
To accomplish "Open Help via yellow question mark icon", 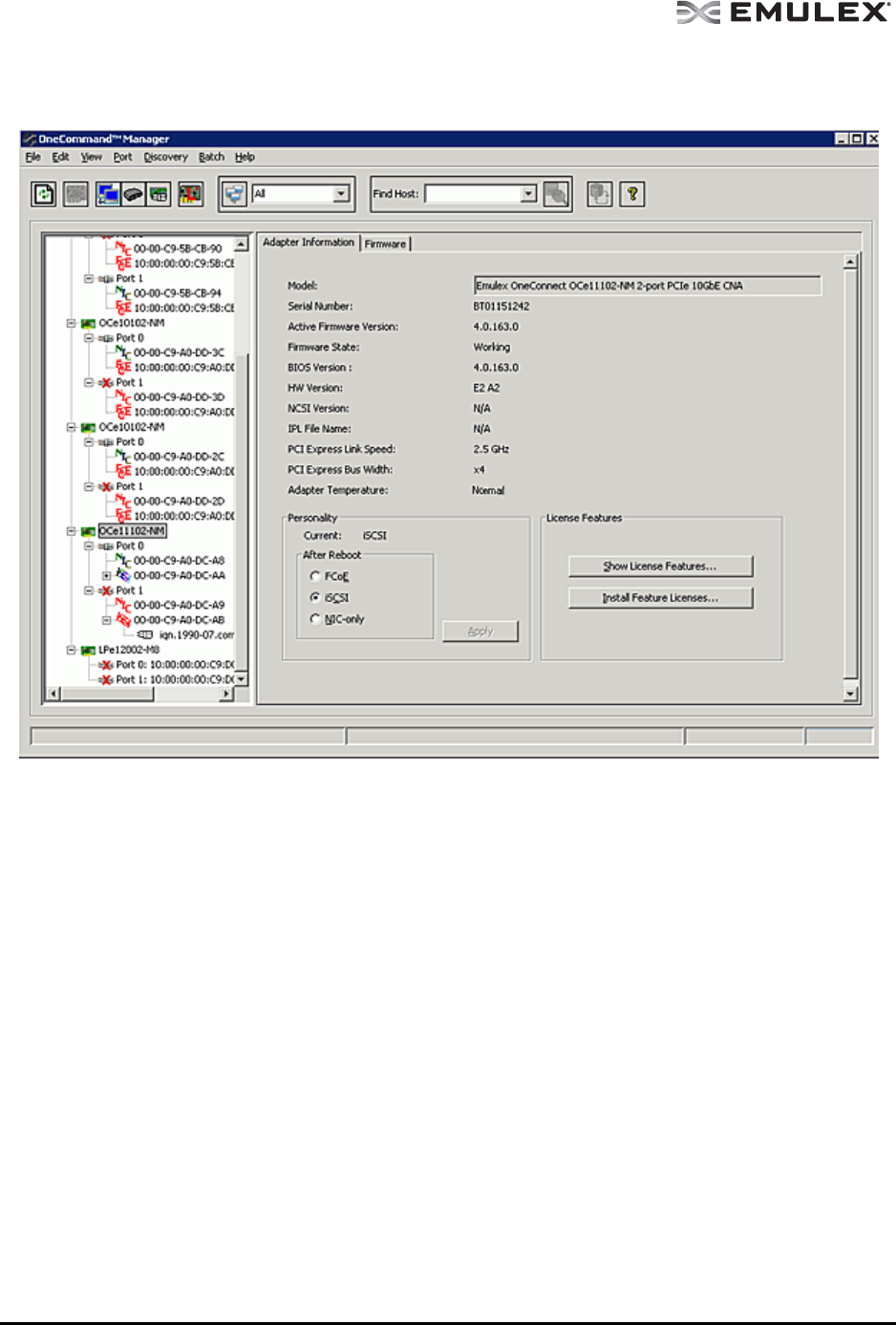I will tap(631, 194).
